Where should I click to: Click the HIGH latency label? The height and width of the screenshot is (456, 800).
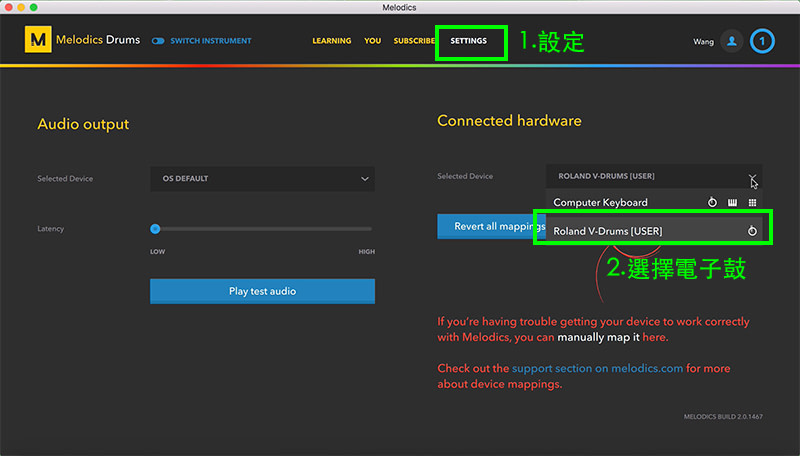(x=366, y=251)
